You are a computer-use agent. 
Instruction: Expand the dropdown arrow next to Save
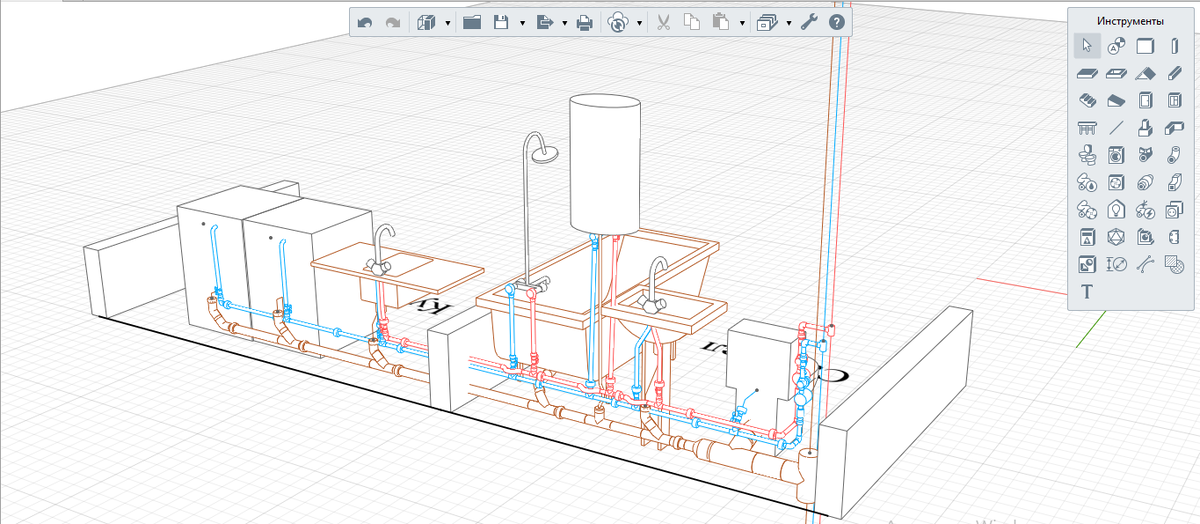pyautogui.click(x=522, y=22)
